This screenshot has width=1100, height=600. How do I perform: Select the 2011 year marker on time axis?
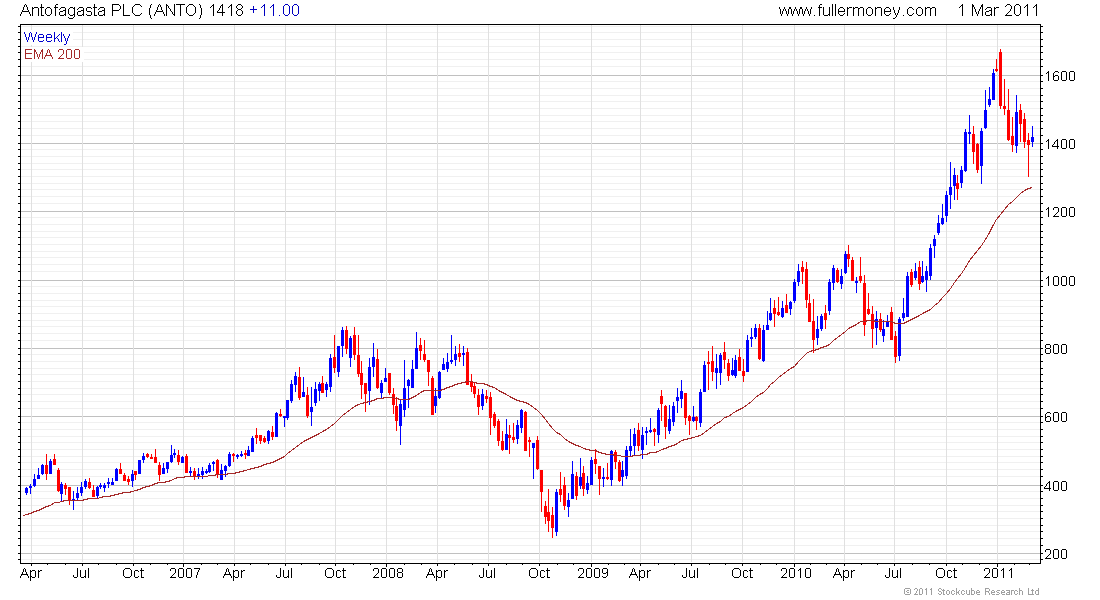(x=997, y=573)
